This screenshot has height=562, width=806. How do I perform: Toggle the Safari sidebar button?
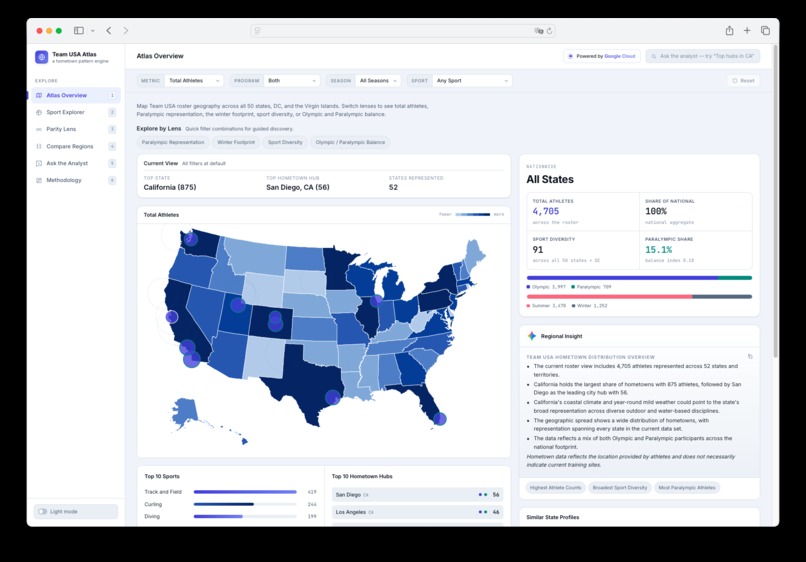(x=79, y=31)
